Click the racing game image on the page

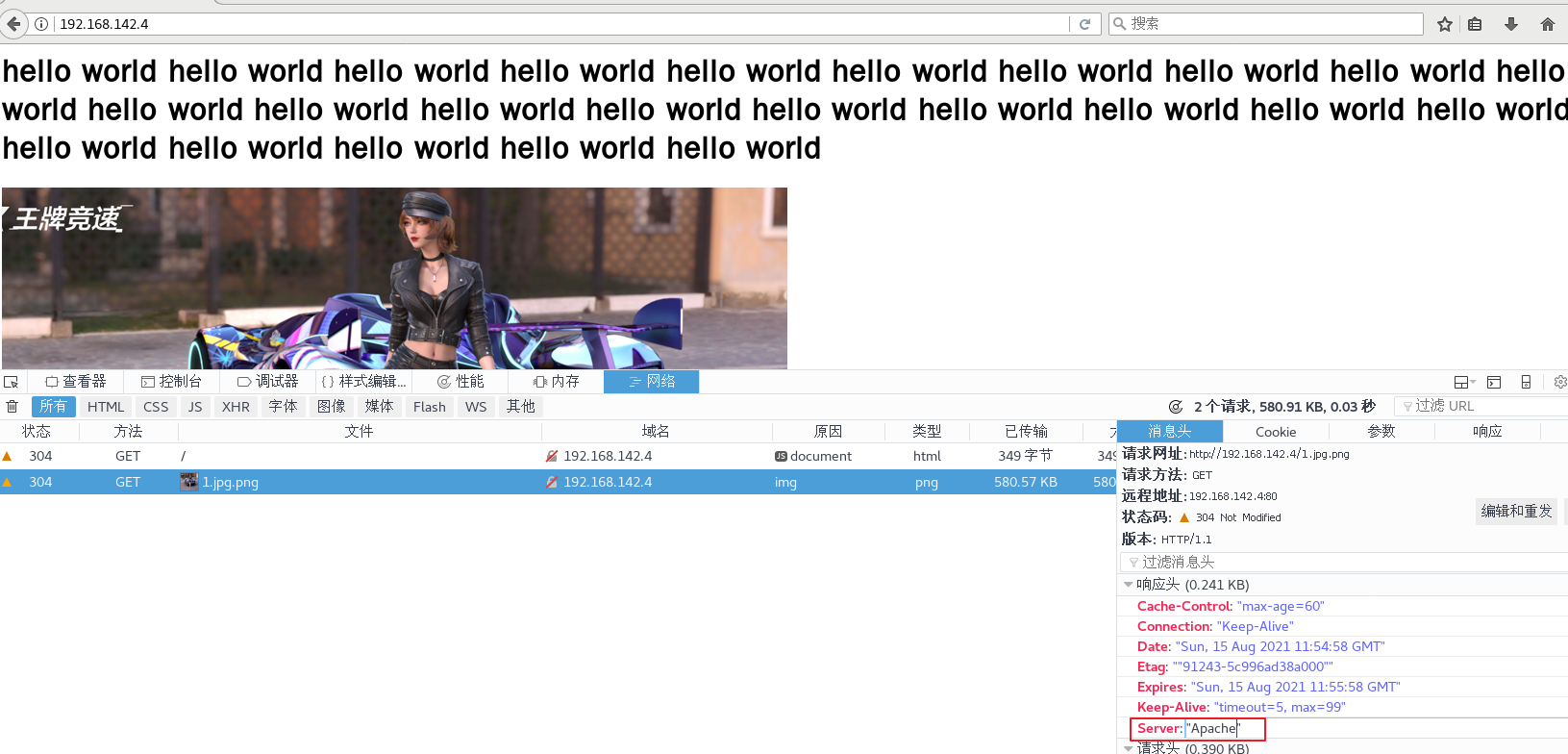[394, 278]
